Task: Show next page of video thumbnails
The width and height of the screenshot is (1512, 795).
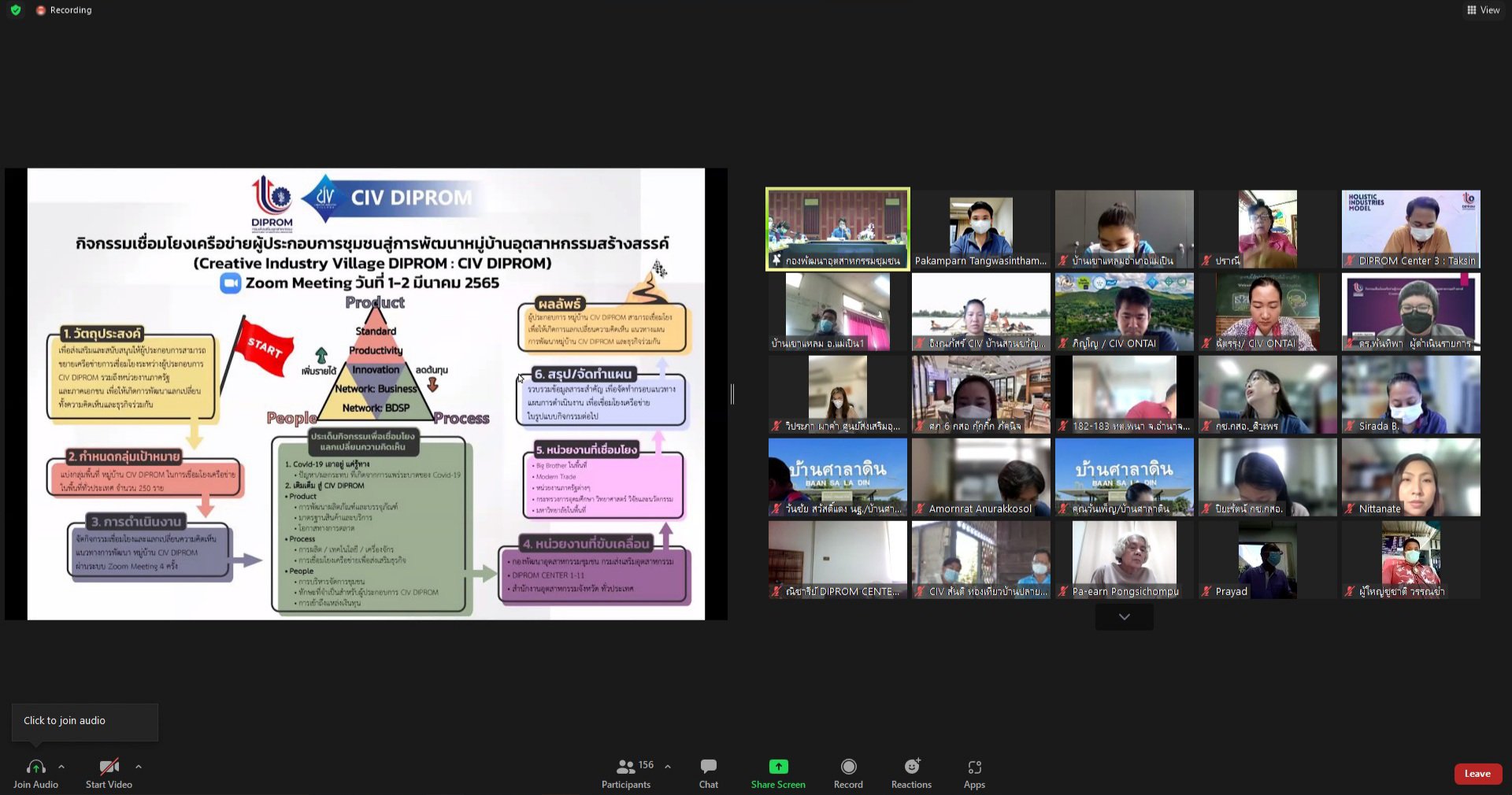Action: pos(1124,617)
